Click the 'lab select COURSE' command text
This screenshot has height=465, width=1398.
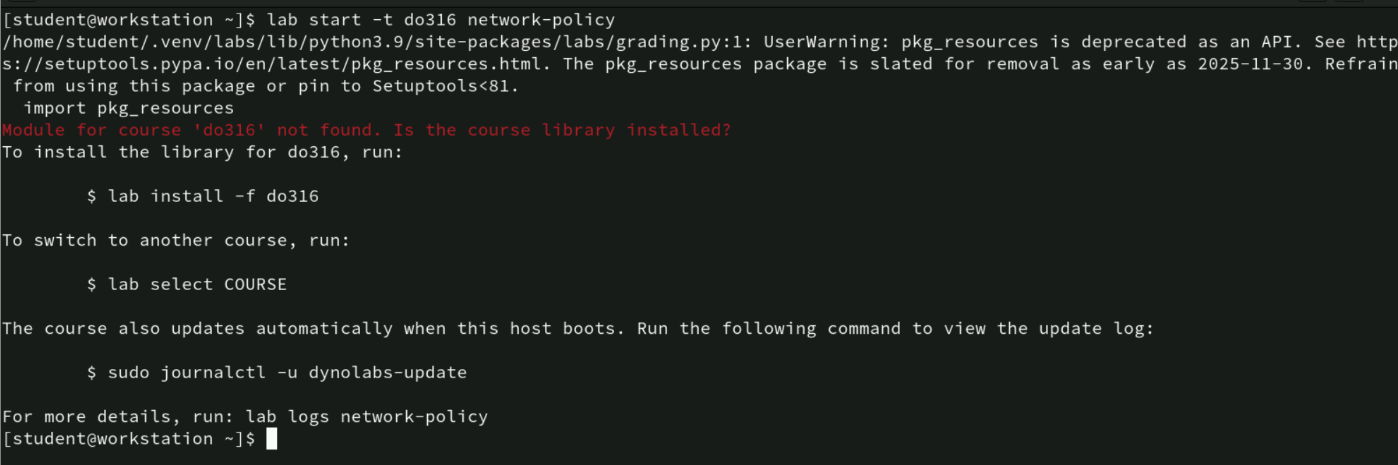197,284
